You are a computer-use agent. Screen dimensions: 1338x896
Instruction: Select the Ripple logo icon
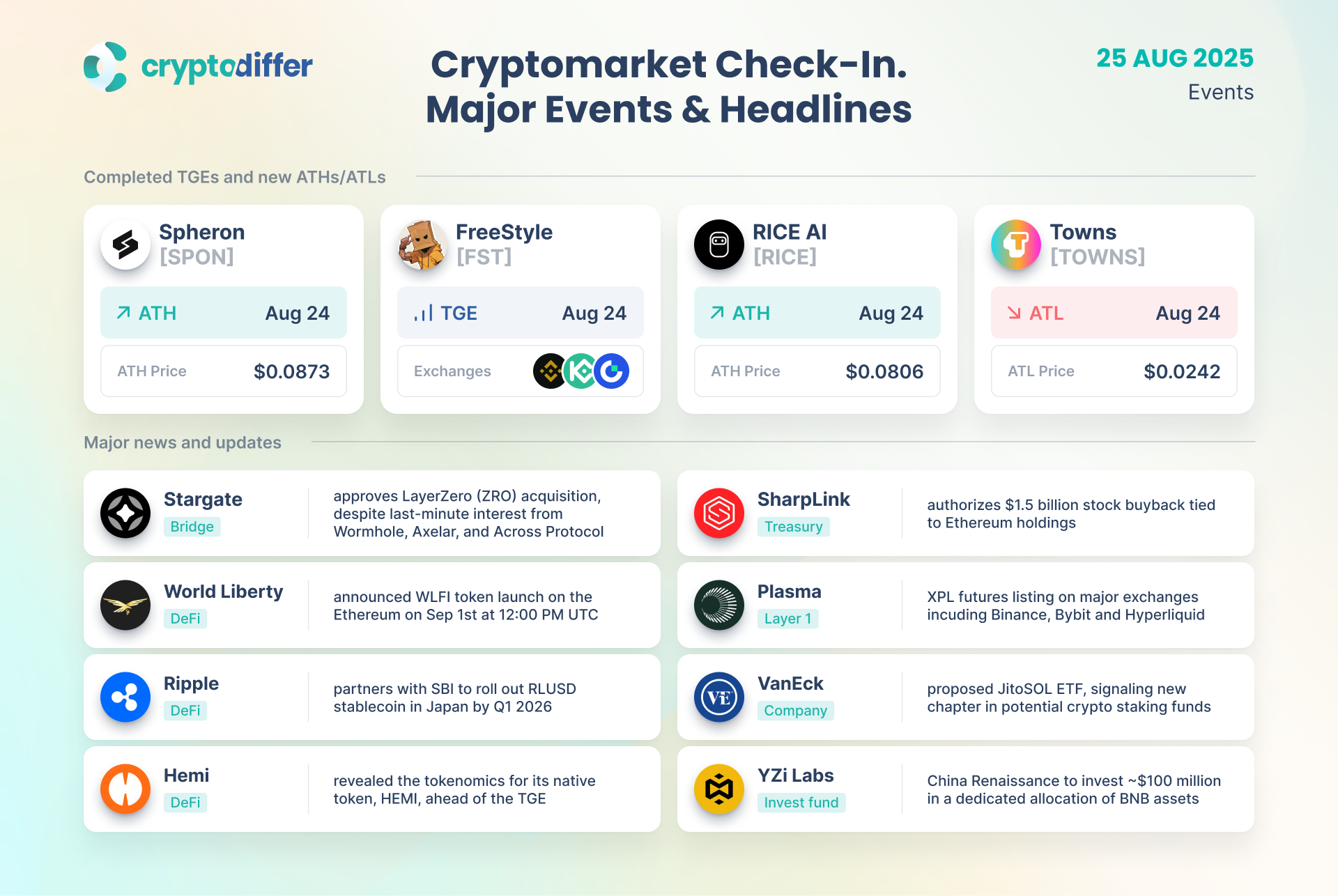[x=125, y=697]
